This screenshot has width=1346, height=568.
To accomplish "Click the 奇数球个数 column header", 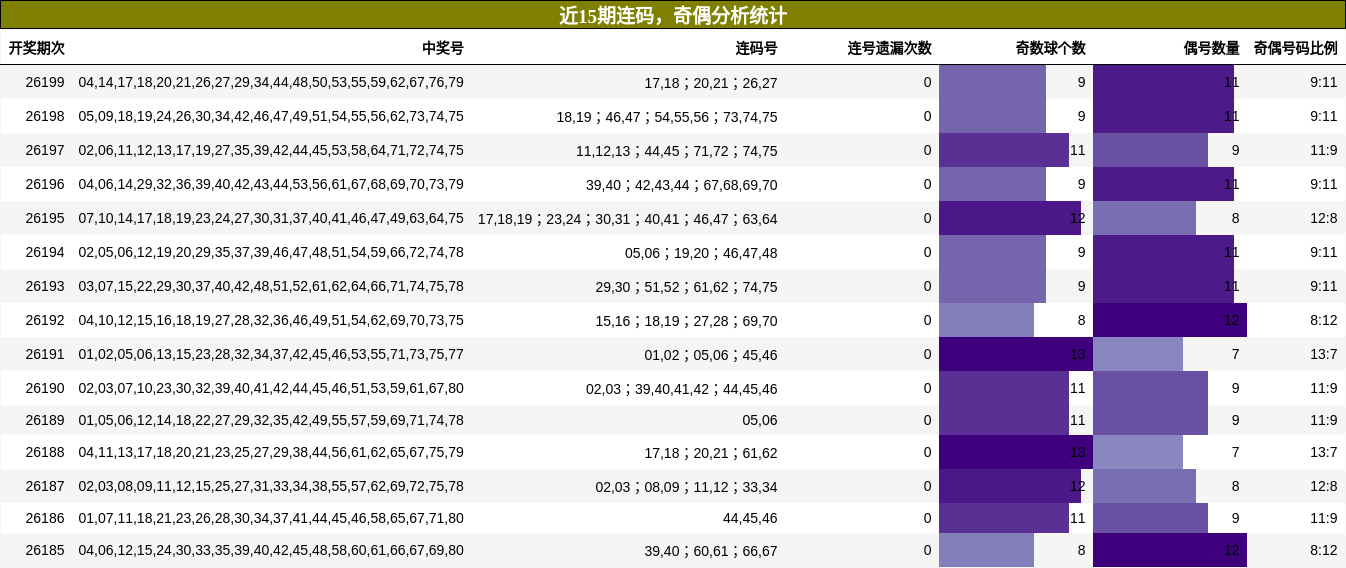I will pyautogui.click(x=1051, y=48).
